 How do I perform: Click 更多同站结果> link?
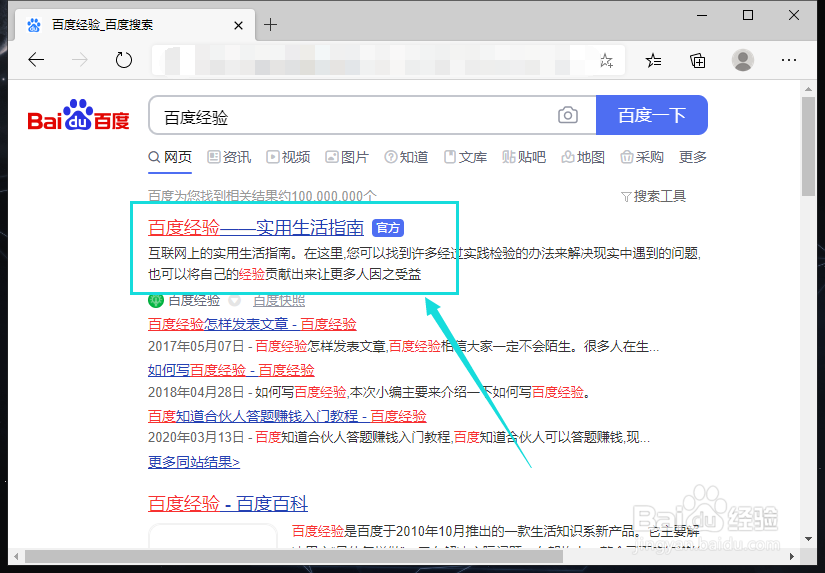[194, 462]
